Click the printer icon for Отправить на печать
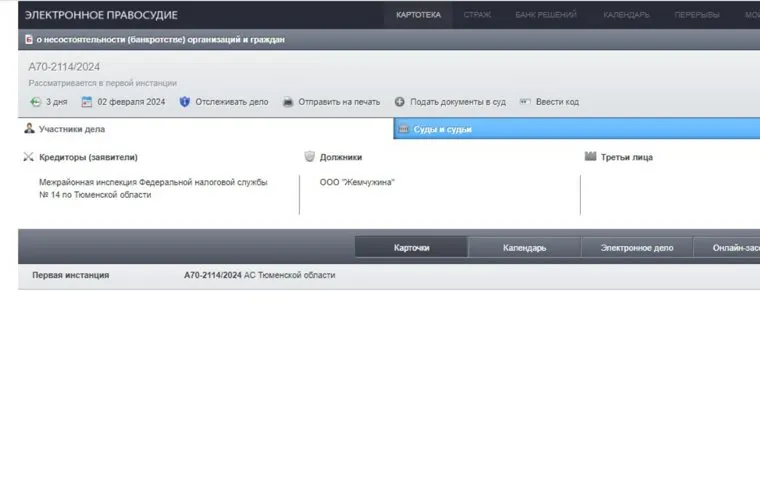This screenshot has height=501, width=760. pos(288,102)
